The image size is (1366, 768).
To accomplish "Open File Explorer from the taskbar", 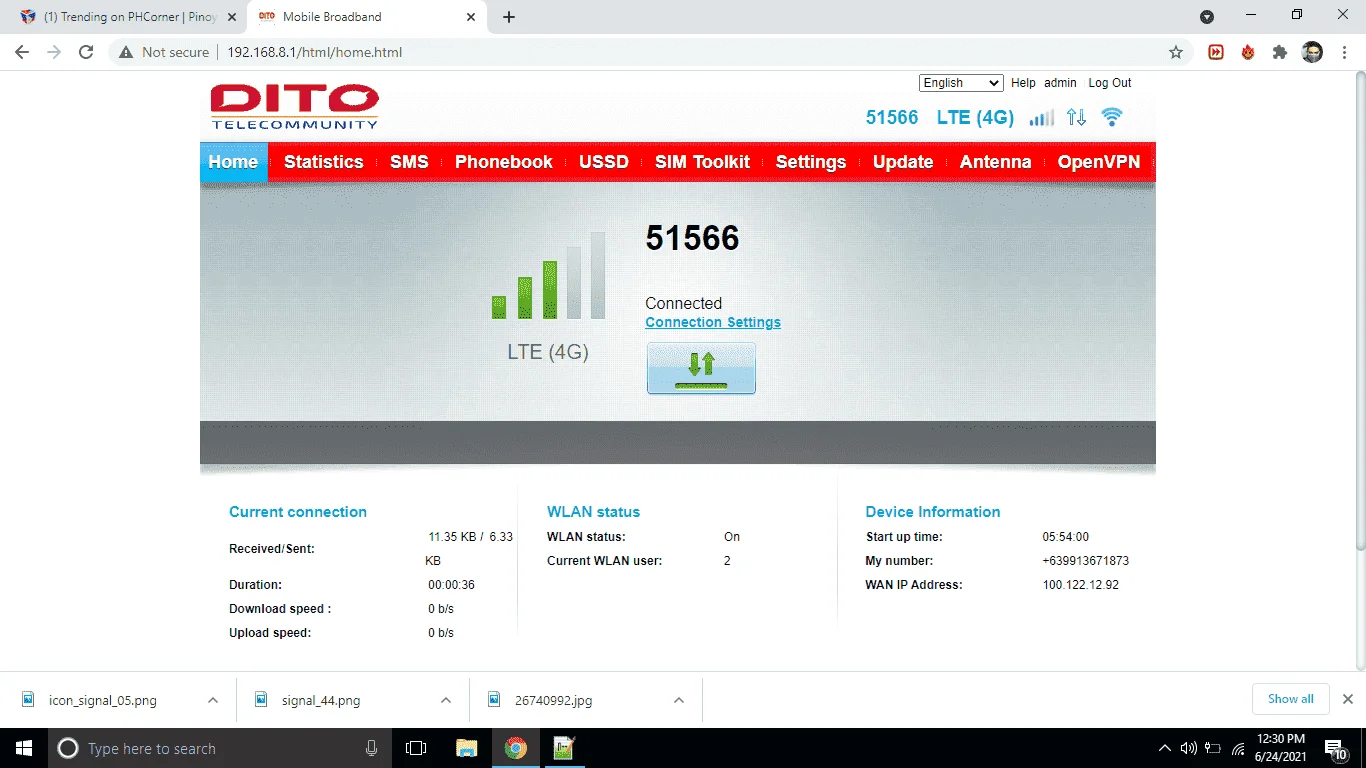I will pos(466,748).
